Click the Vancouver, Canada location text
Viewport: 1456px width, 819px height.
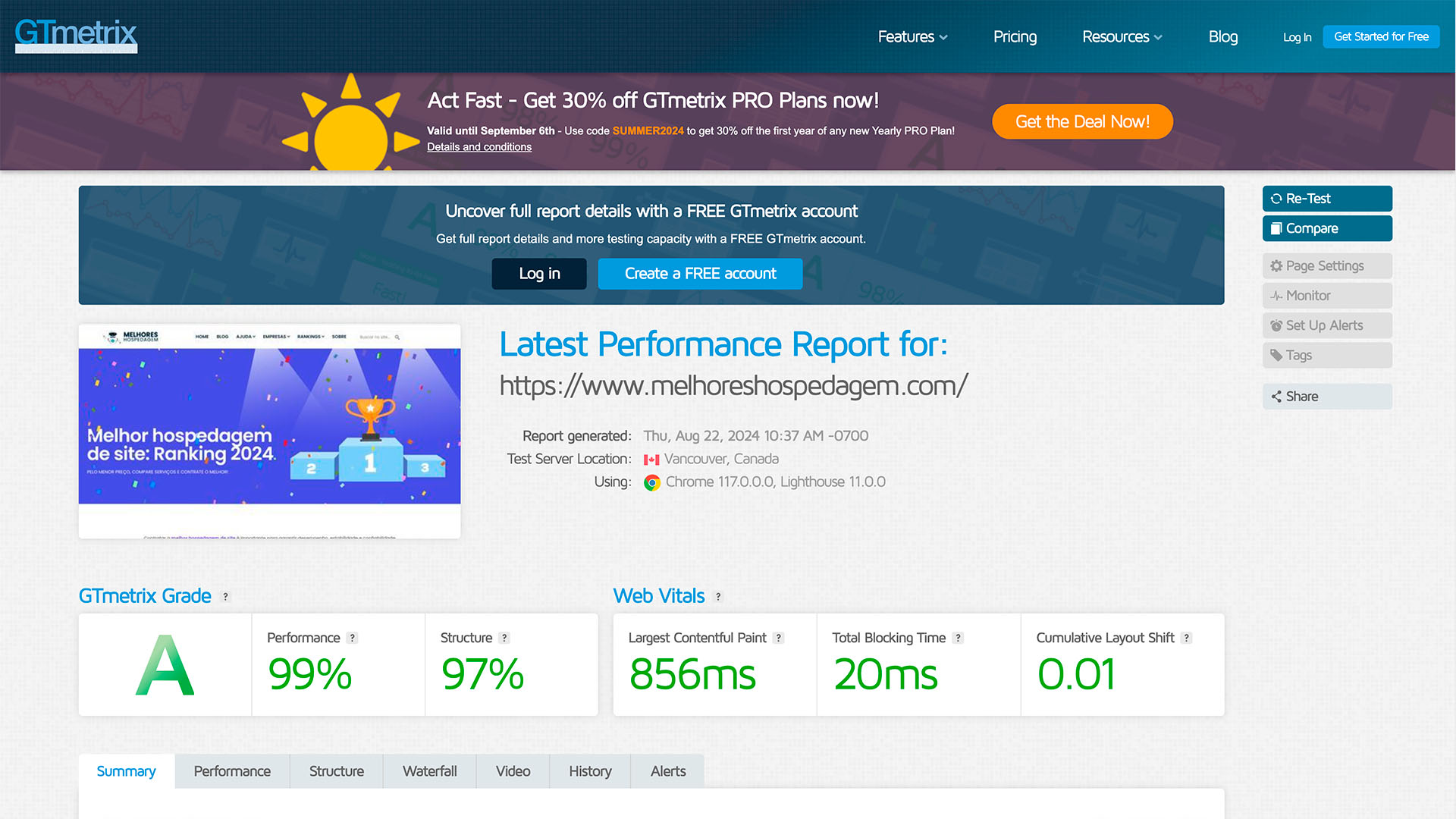coord(721,459)
